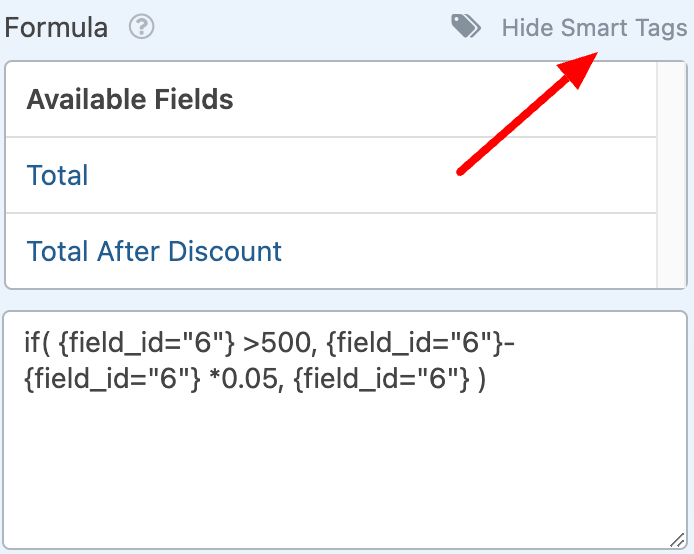Click the minus sign ending first formula line
Image resolution: width=694 pixels, height=554 pixels.
509,344
